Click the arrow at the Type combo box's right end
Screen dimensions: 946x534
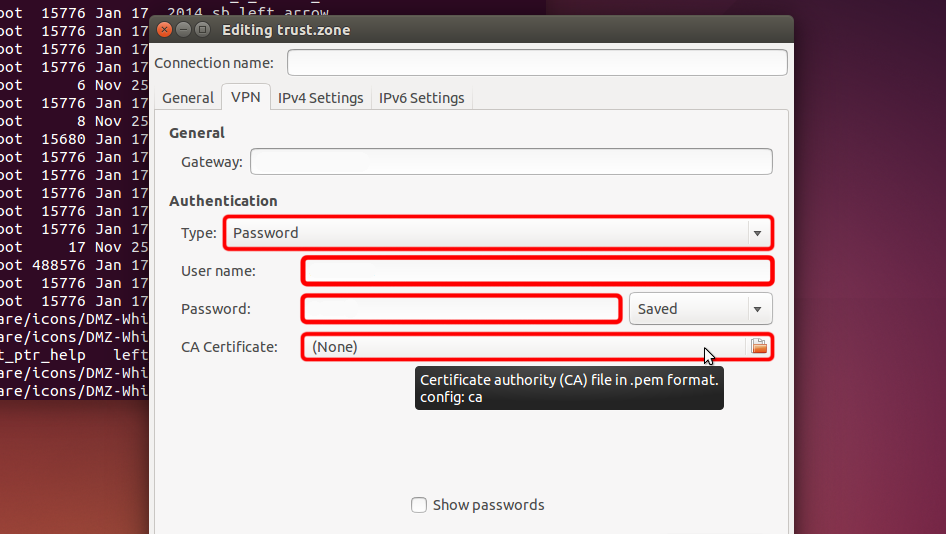point(756,233)
